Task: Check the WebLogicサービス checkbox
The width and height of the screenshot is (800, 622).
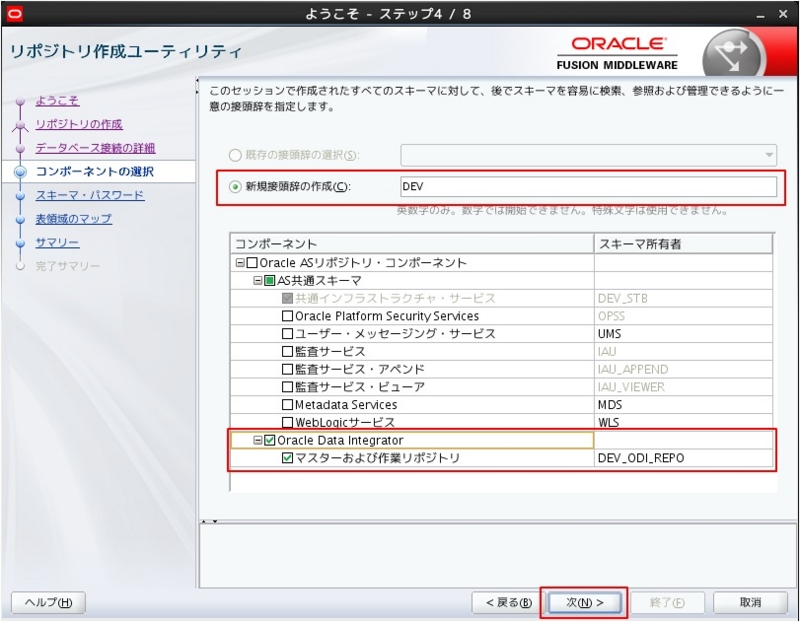Action: click(x=287, y=422)
